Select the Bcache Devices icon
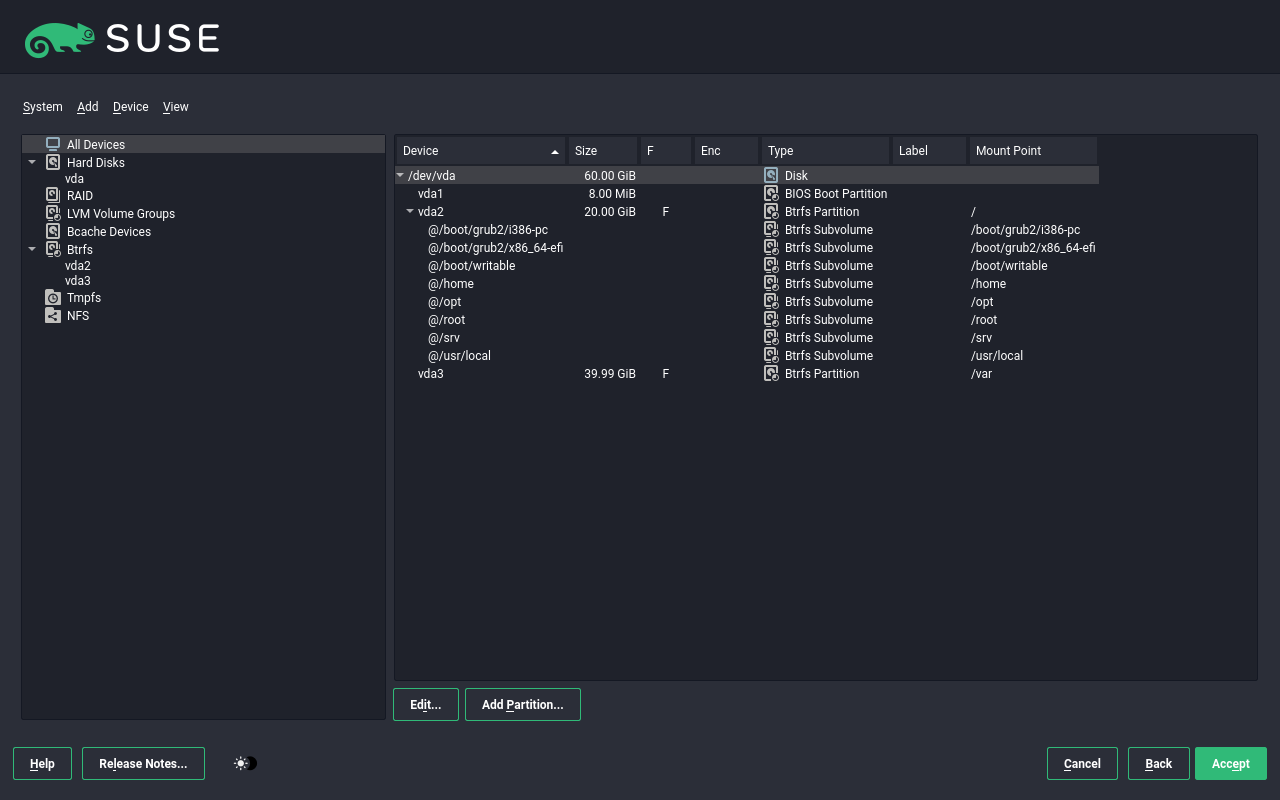The image size is (1280, 800). point(53,231)
